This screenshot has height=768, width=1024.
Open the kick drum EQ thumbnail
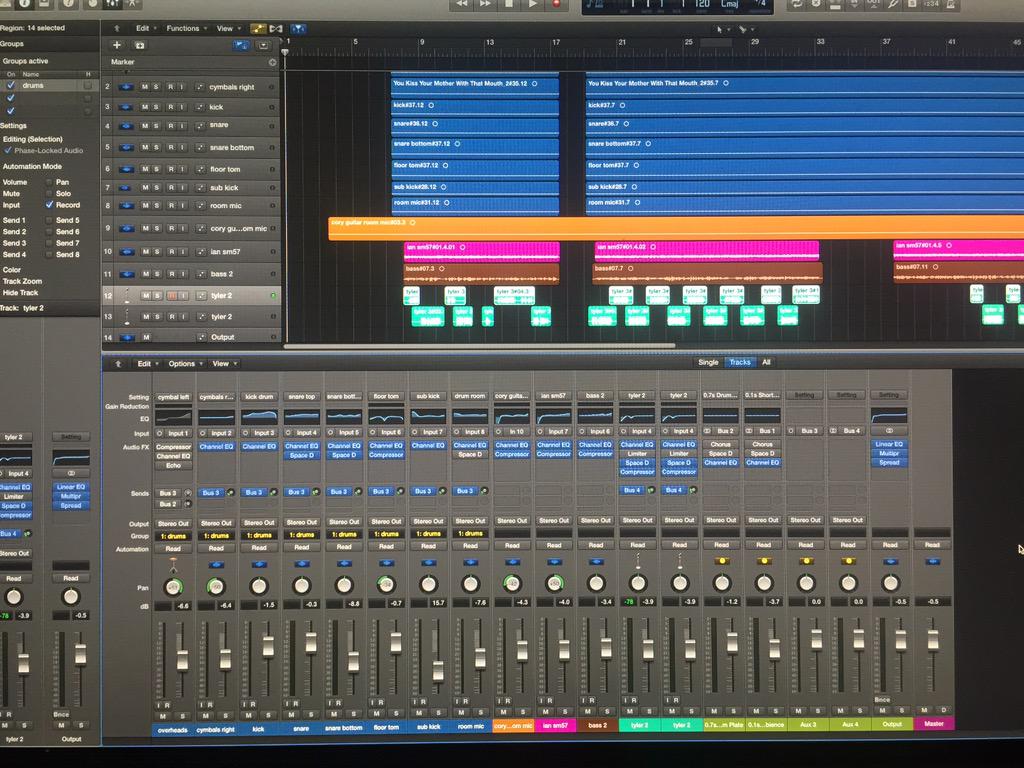click(259, 417)
